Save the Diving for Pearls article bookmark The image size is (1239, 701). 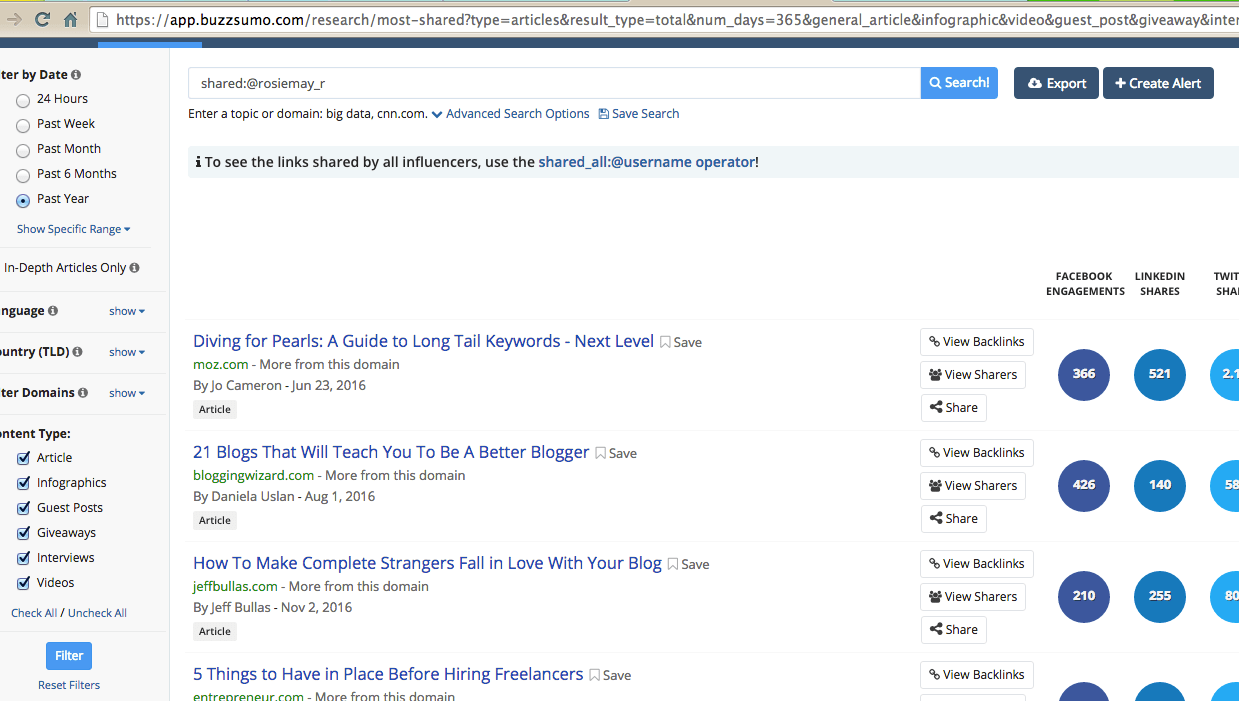click(x=681, y=342)
